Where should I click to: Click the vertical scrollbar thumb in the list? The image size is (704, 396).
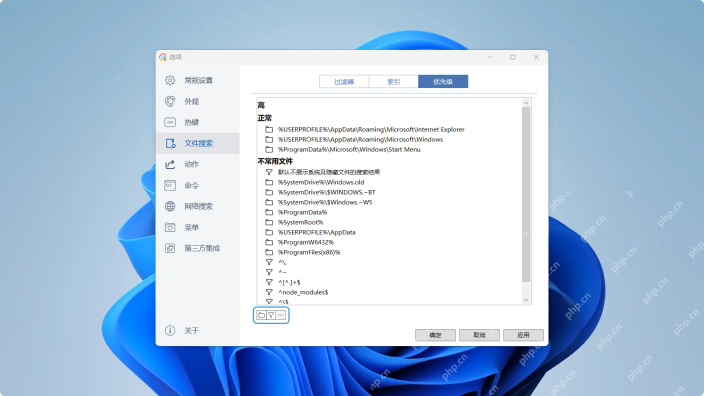point(526,194)
